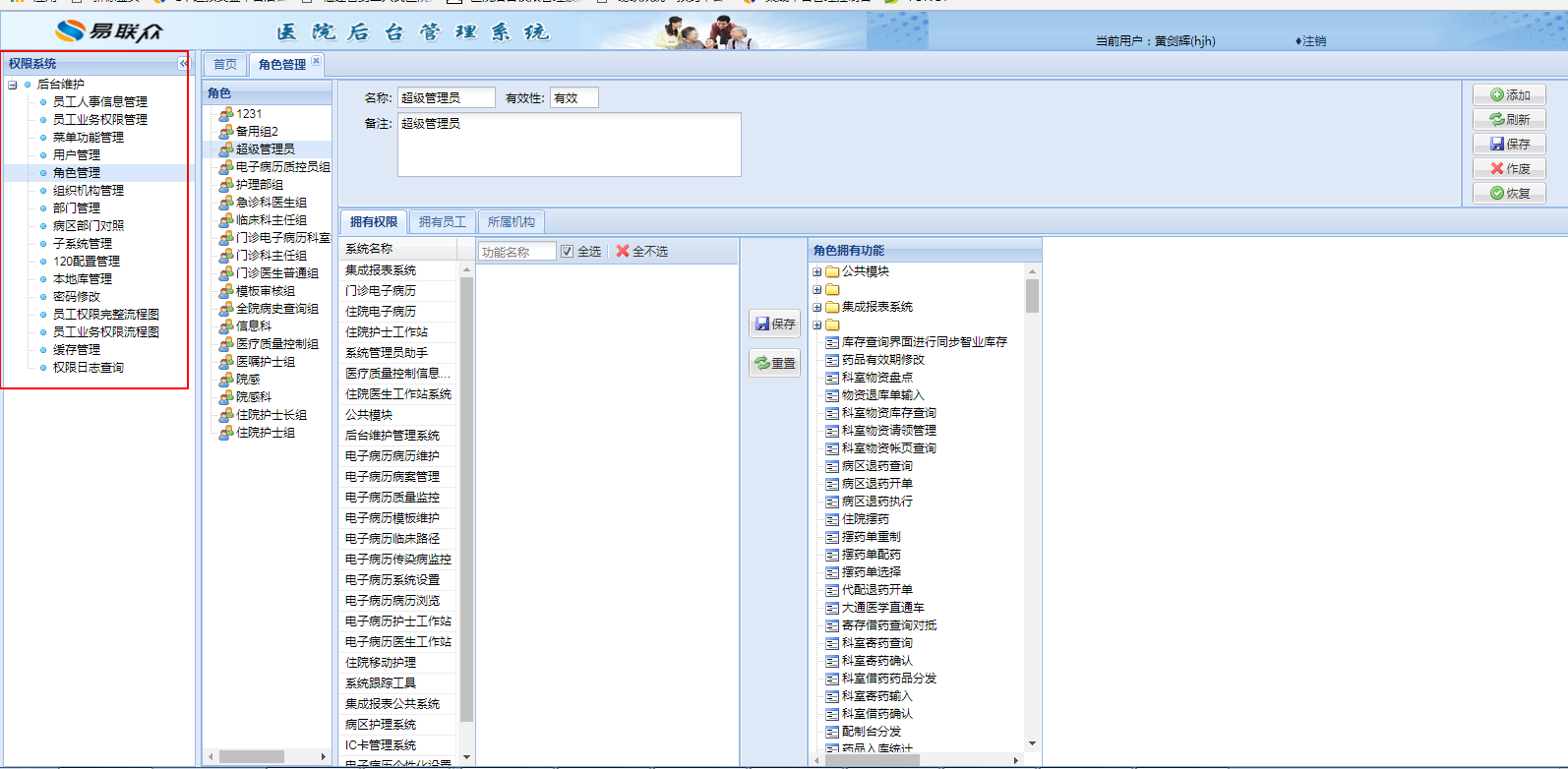The height and width of the screenshot is (769, 1568).
Task: Select the 门诊科主任组 role icon
Action: coord(225,256)
